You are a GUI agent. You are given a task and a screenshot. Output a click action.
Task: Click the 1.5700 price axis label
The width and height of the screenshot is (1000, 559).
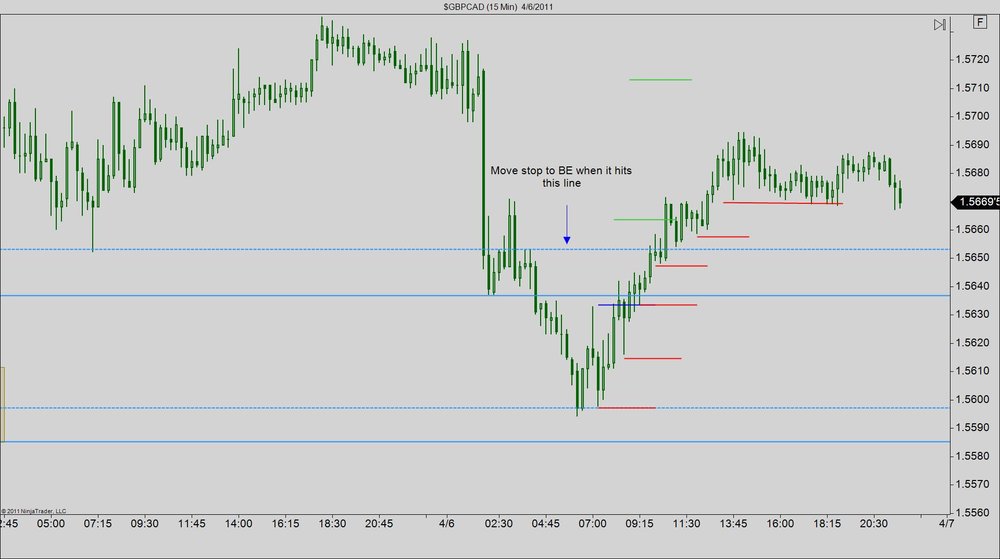pyautogui.click(x=972, y=116)
